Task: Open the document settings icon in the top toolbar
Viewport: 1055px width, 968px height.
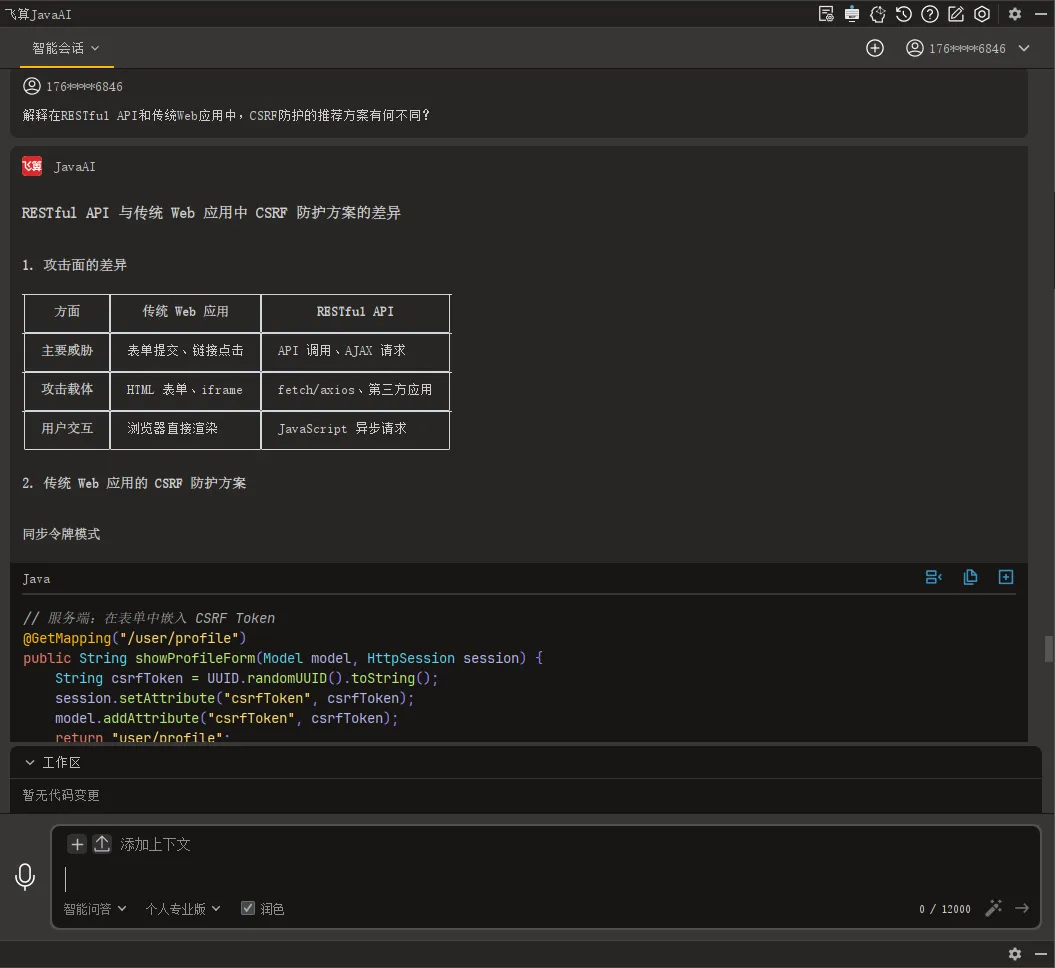Action: click(x=826, y=14)
